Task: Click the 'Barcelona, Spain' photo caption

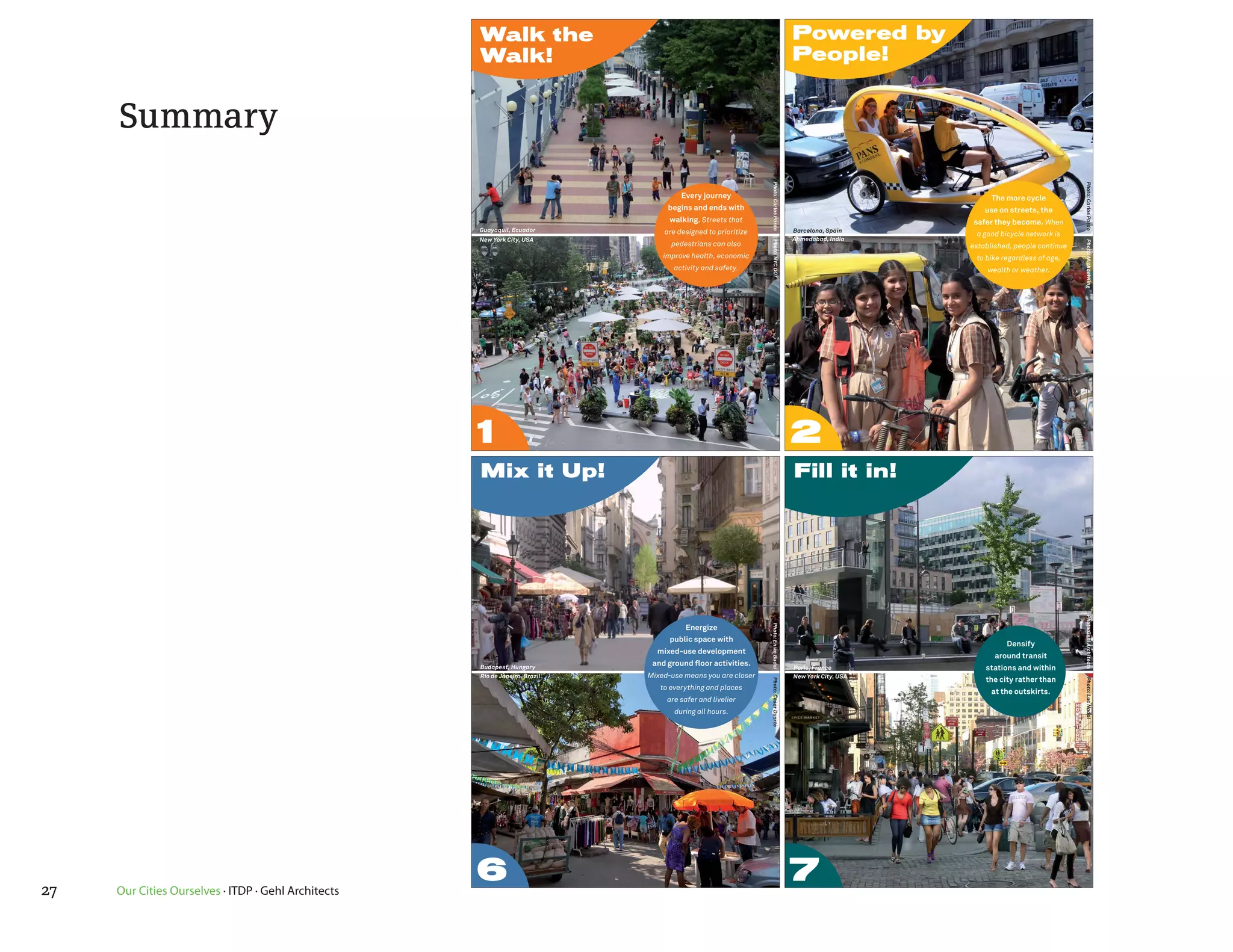Action: pos(817,230)
